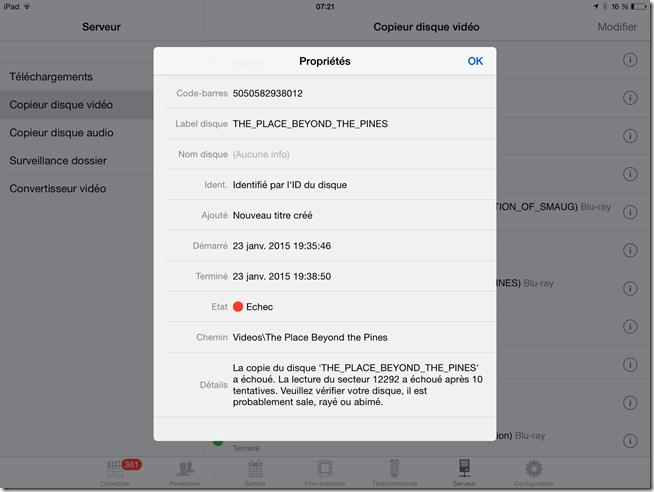
Task: Tap the Propriétés dialog title
Action: [x=324, y=61]
